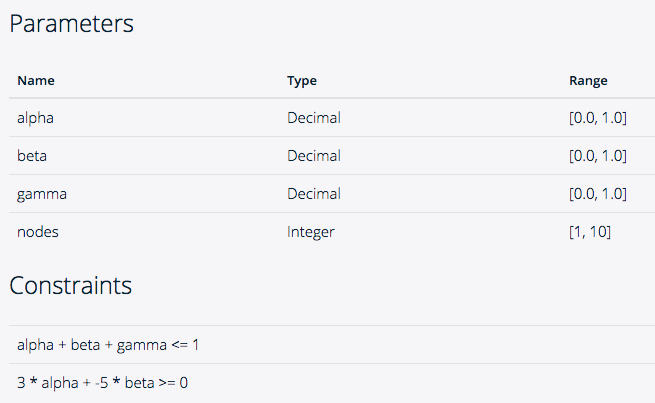Click the alpha + beta + gamma constraint
The height and width of the screenshot is (403, 655).
108,345
